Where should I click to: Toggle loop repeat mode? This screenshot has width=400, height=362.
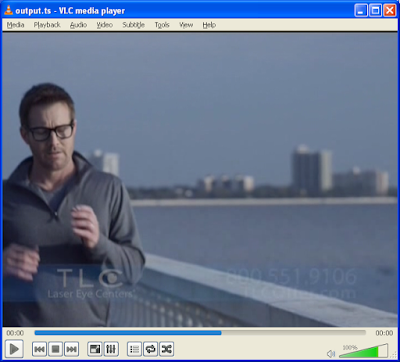click(150, 349)
